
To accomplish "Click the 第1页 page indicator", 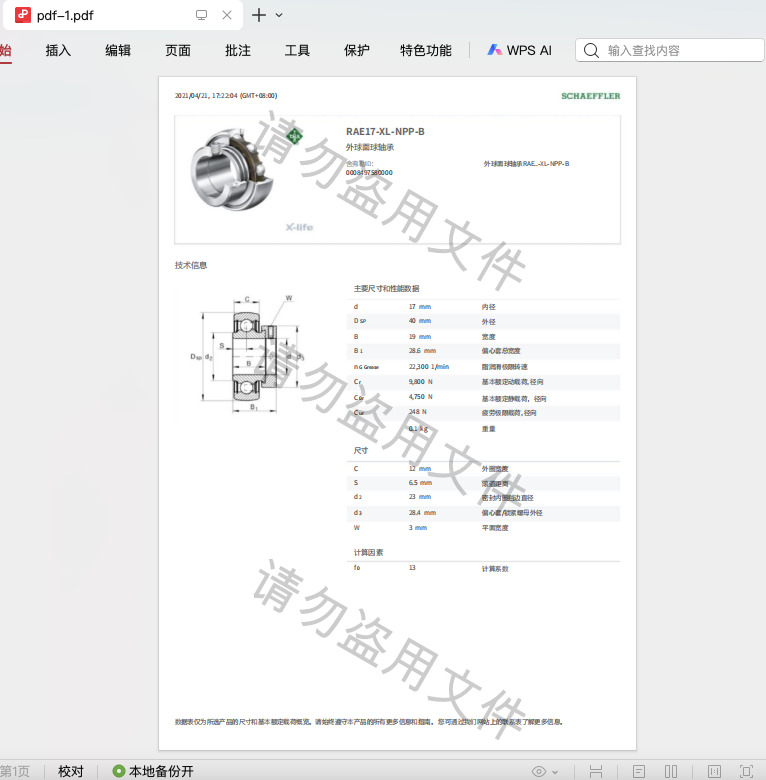I will coord(15,771).
